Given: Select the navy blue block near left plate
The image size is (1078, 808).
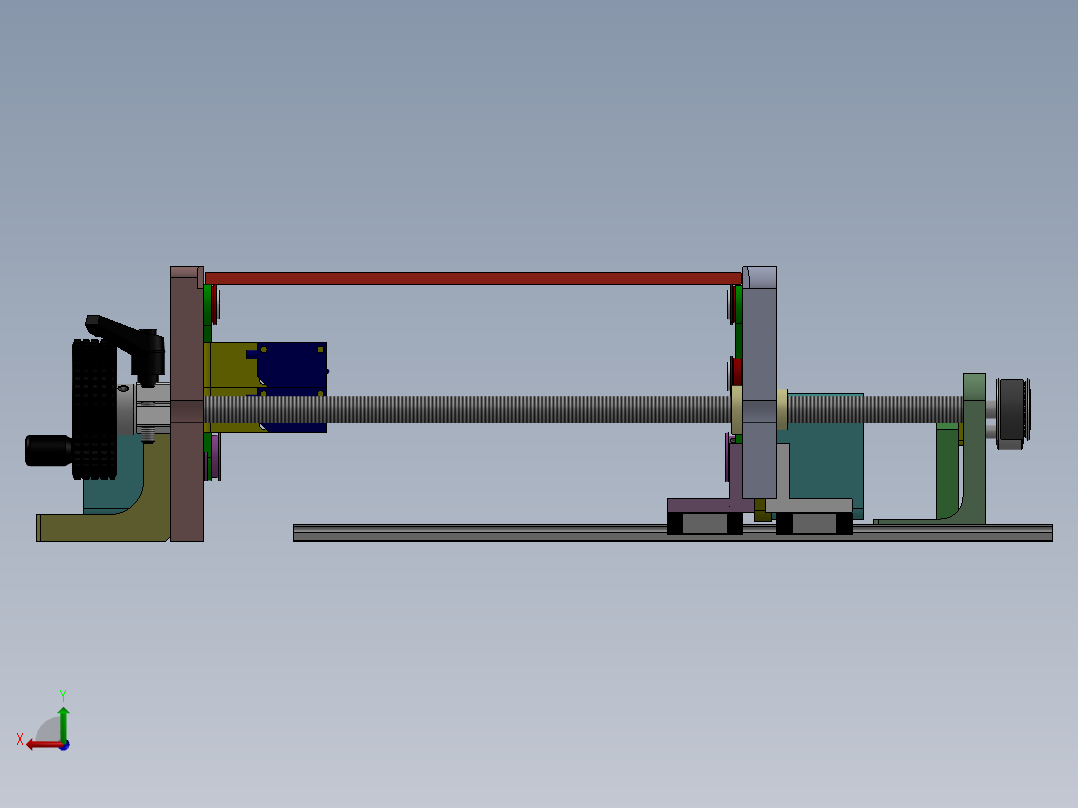Looking at the screenshot, I should [x=292, y=364].
